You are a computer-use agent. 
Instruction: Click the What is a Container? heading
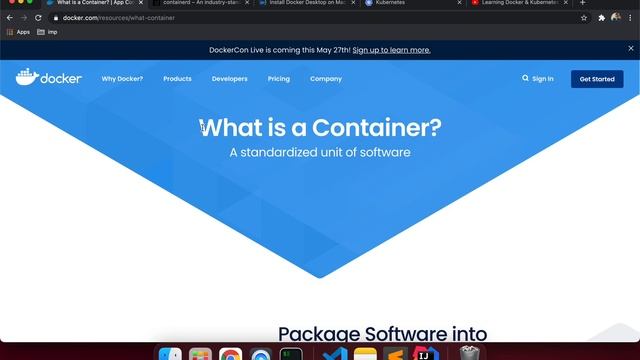[x=320, y=127]
